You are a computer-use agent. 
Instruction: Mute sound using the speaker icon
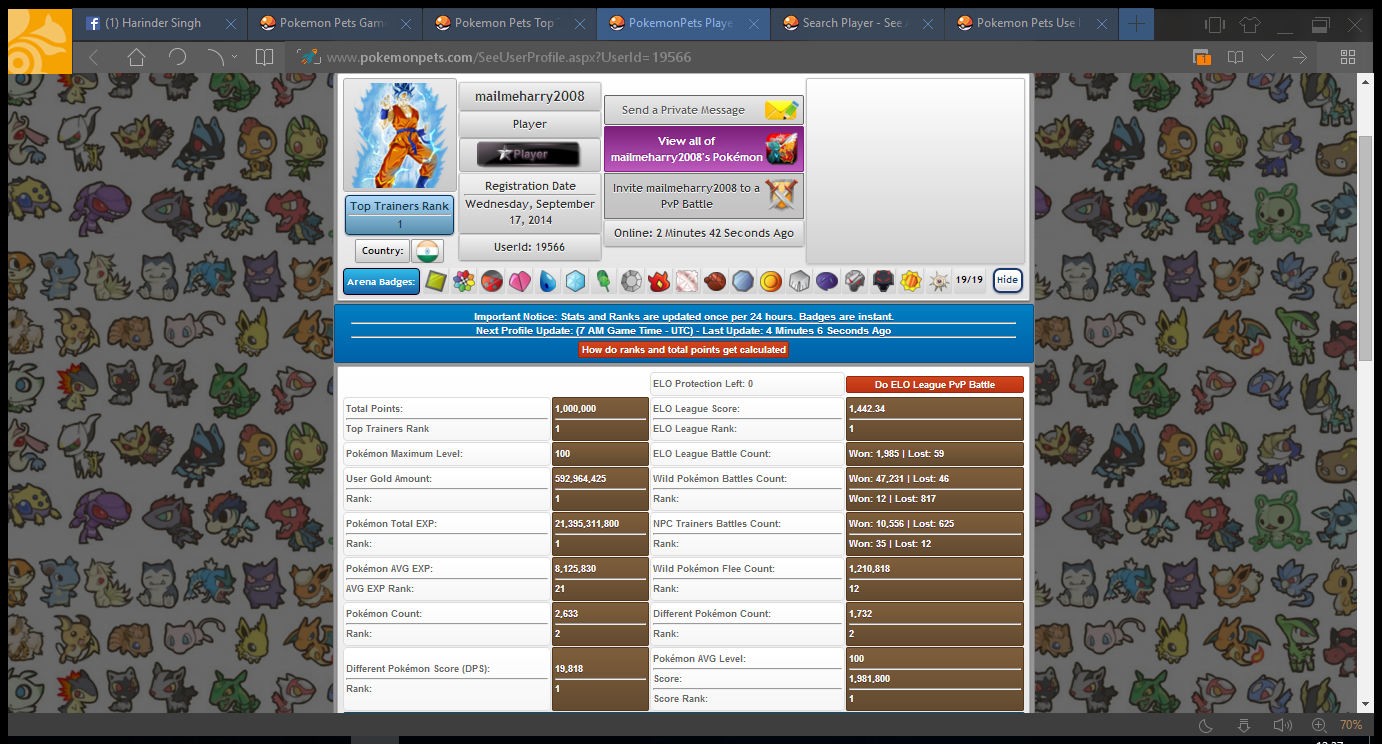click(1282, 725)
